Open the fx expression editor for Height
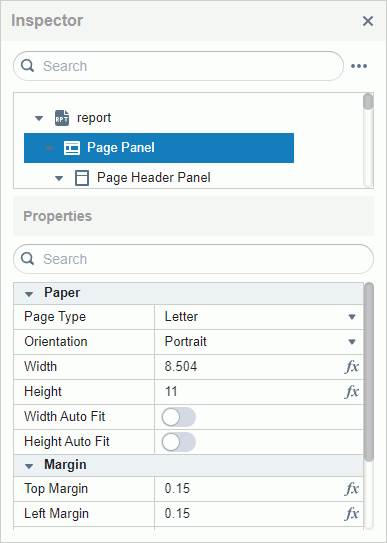This screenshot has height=543, width=387. (352, 392)
